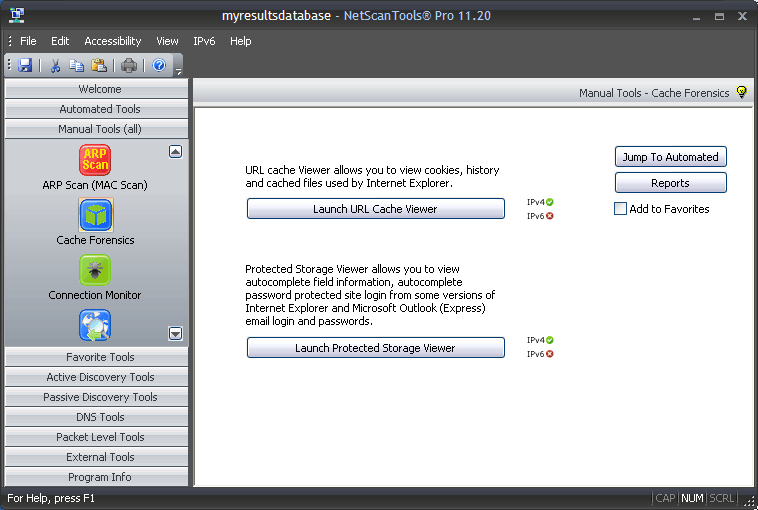Expand the Active Discovery Tools group
The width and height of the screenshot is (758, 510).
tap(97, 377)
